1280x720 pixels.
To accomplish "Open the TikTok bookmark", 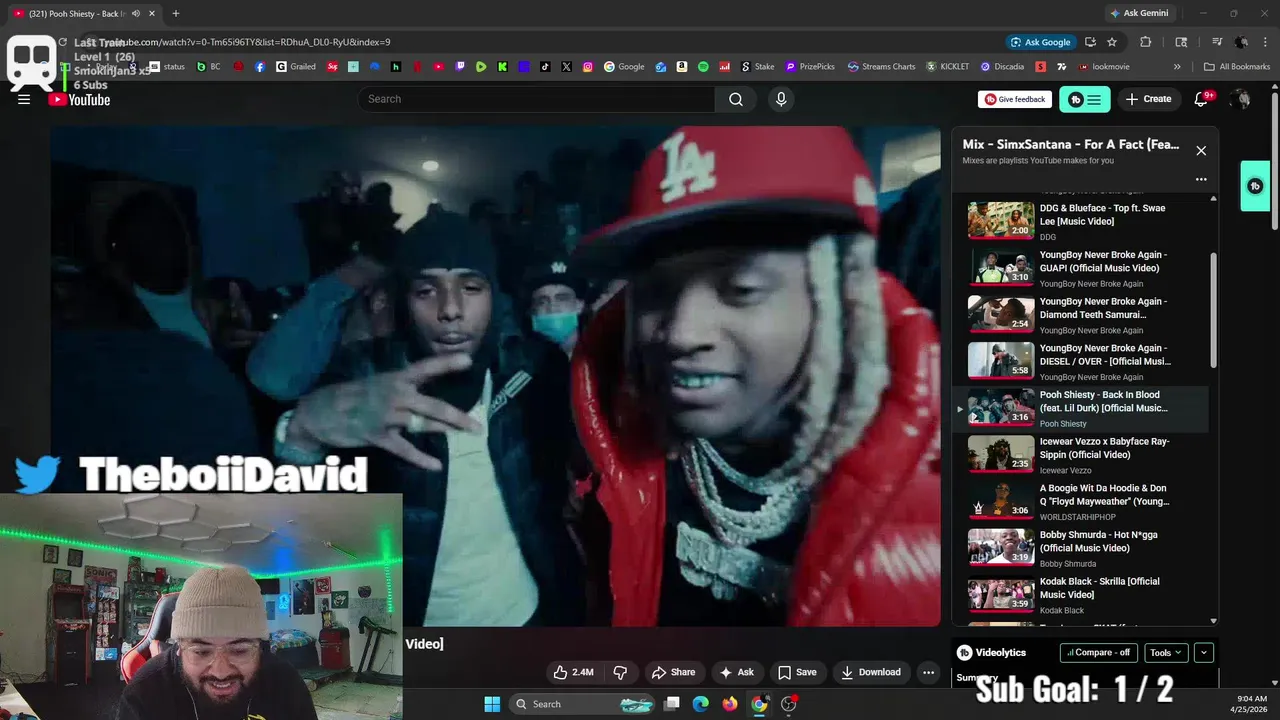I will [x=545, y=67].
